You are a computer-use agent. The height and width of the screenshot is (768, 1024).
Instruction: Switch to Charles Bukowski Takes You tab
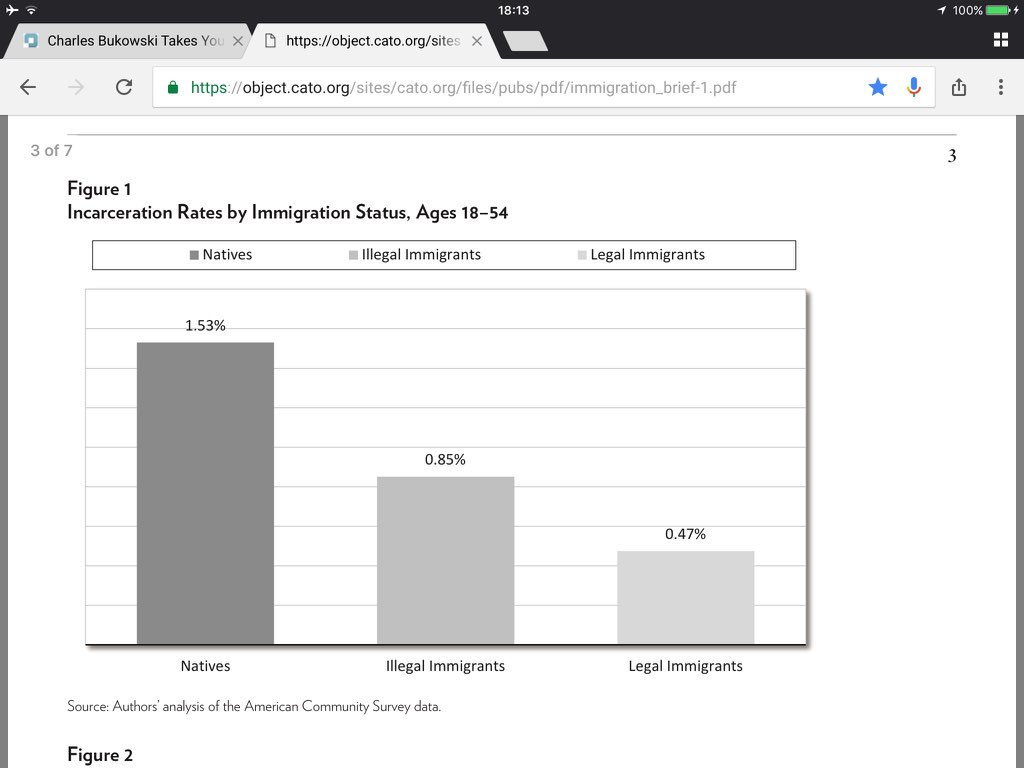tap(127, 41)
